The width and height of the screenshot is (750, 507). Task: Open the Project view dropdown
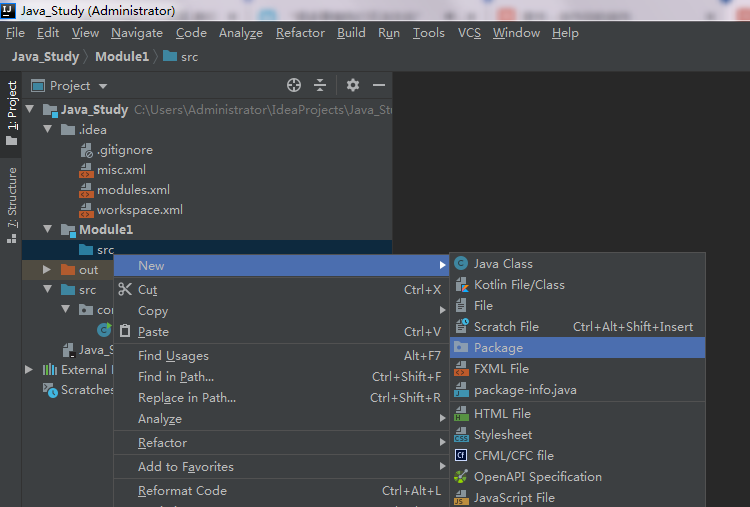103,86
